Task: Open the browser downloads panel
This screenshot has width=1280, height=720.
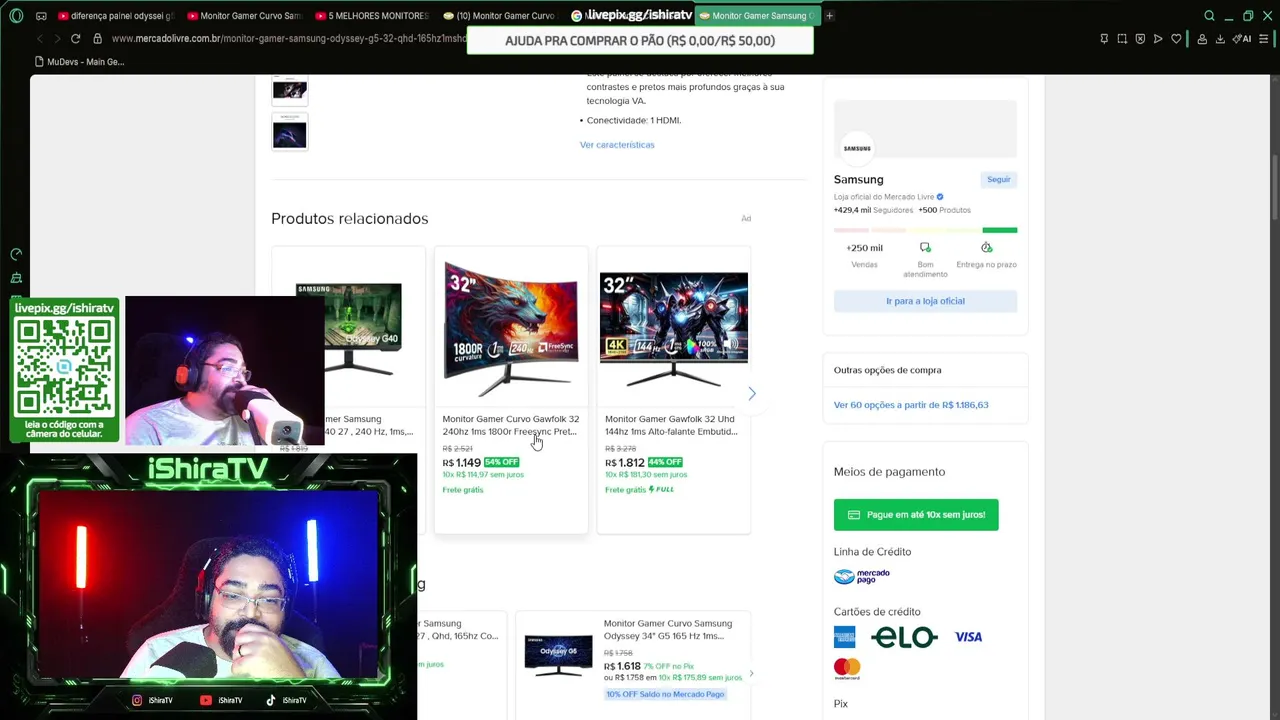Action: [x=1221, y=39]
